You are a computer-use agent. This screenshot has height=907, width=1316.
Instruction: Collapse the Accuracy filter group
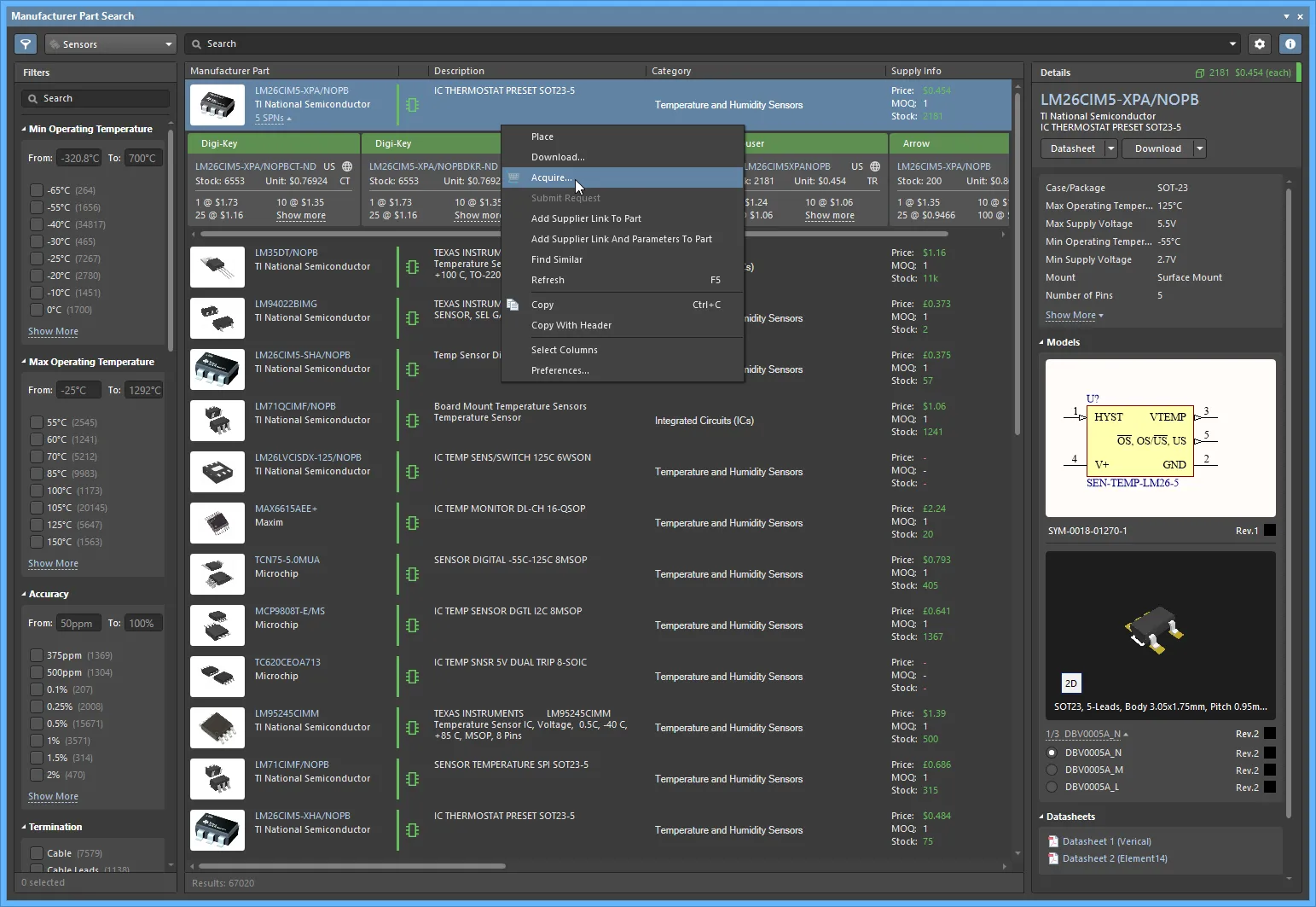[x=24, y=594]
